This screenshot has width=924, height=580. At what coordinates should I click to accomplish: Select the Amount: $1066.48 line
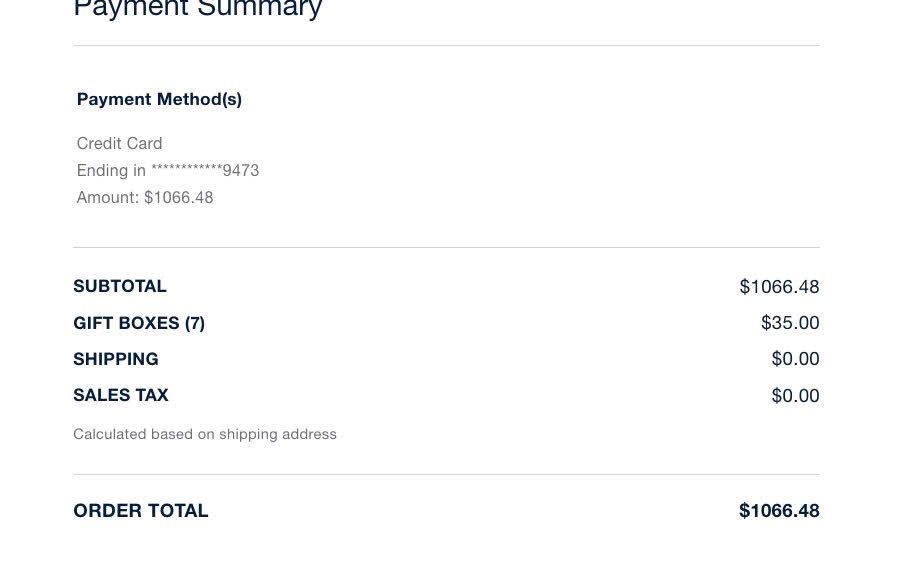coord(145,198)
